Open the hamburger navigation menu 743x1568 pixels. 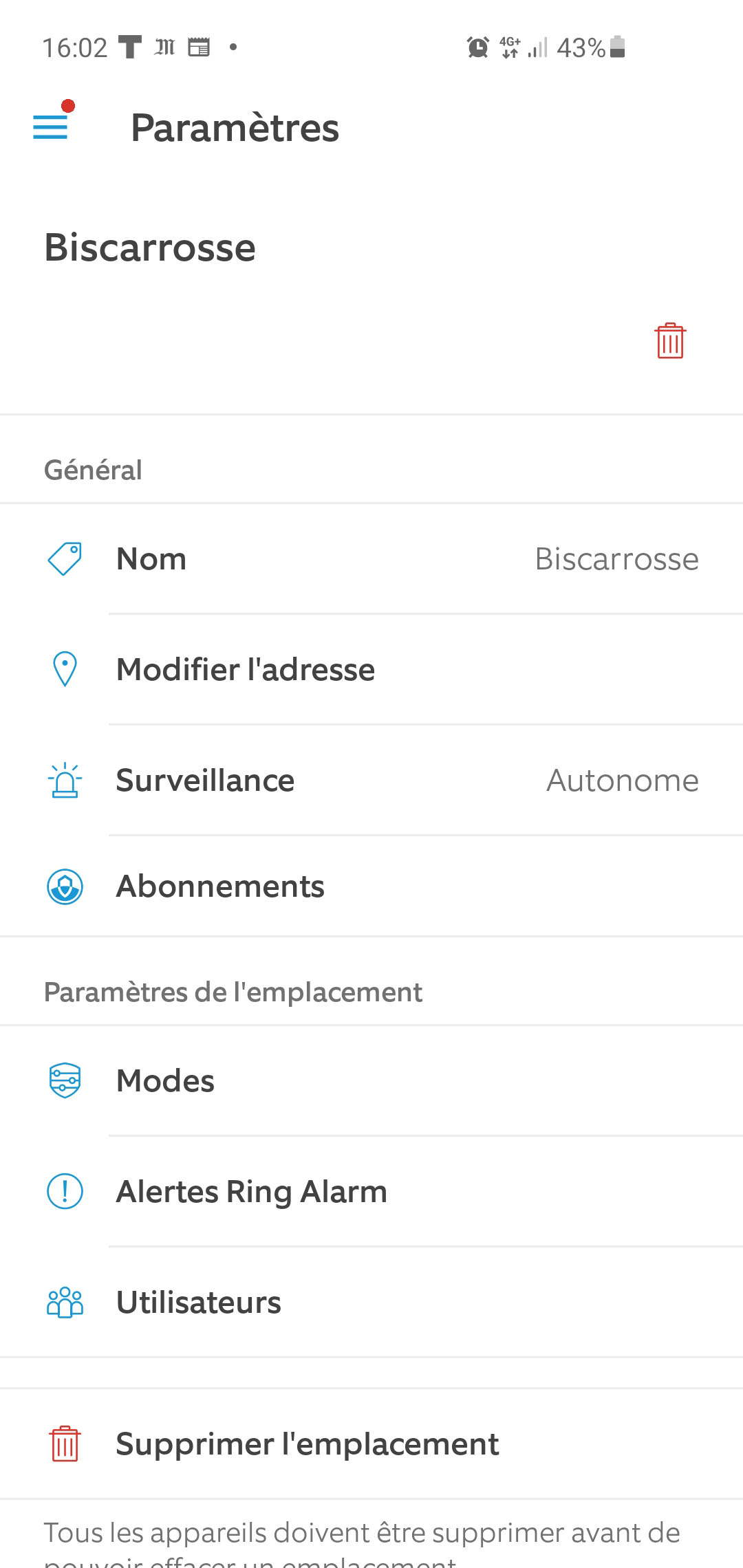pyautogui.click(x=50, y=127)
